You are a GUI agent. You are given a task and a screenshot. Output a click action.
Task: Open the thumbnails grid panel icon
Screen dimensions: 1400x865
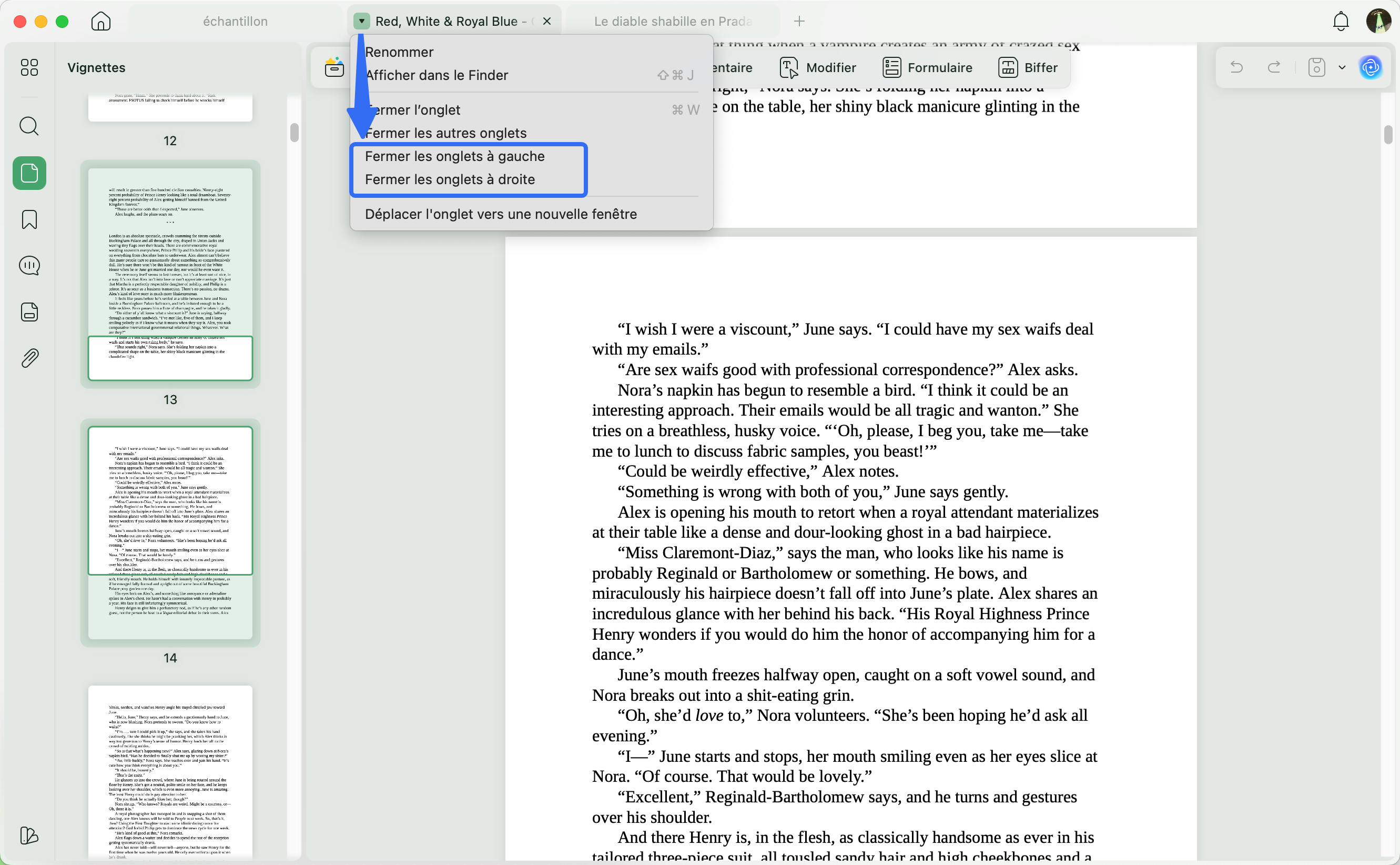tap(29, 67)
